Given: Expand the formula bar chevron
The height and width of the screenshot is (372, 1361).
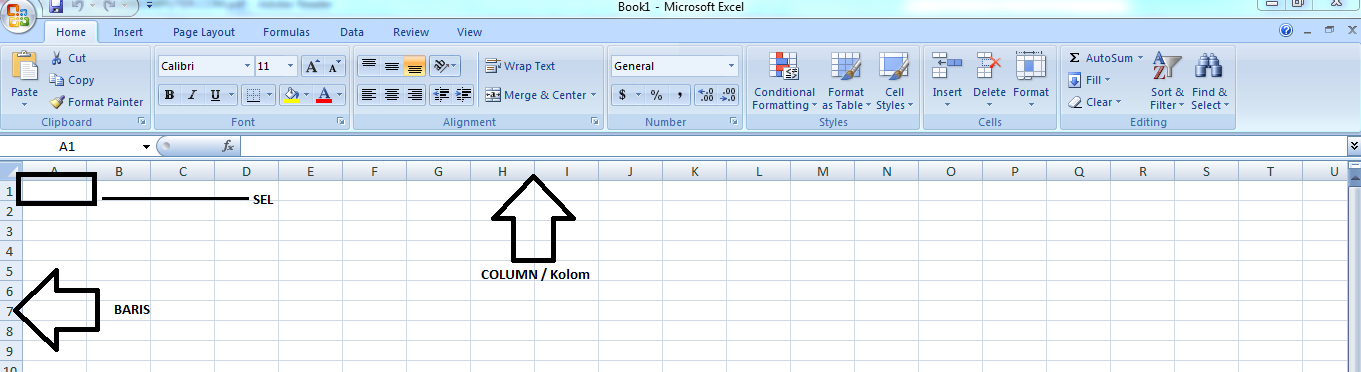Looking at the screenshot, I should tap(1354, 146).
